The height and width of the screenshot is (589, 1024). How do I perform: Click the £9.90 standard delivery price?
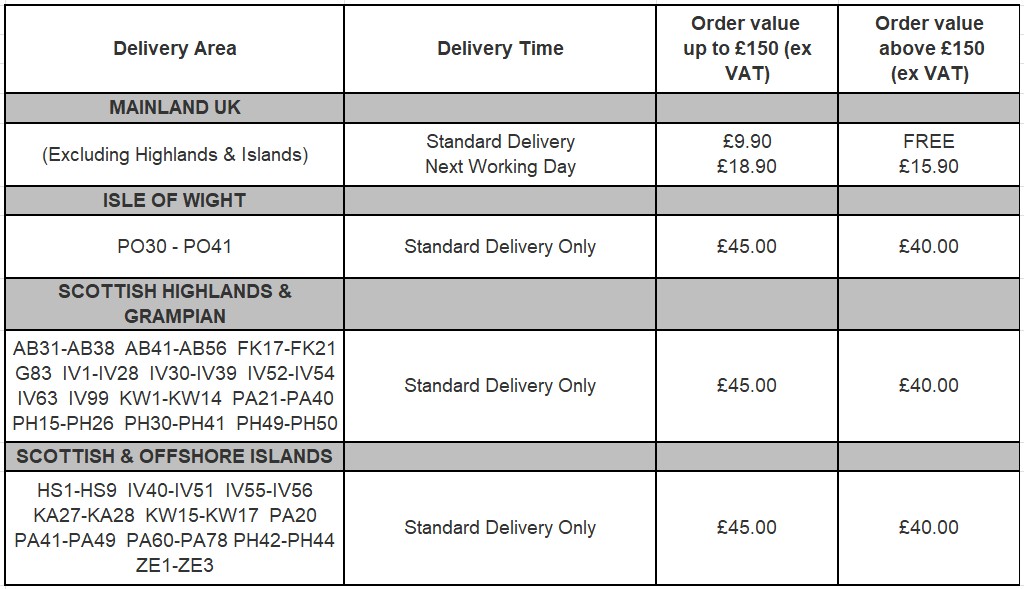(x=747, y=142)
